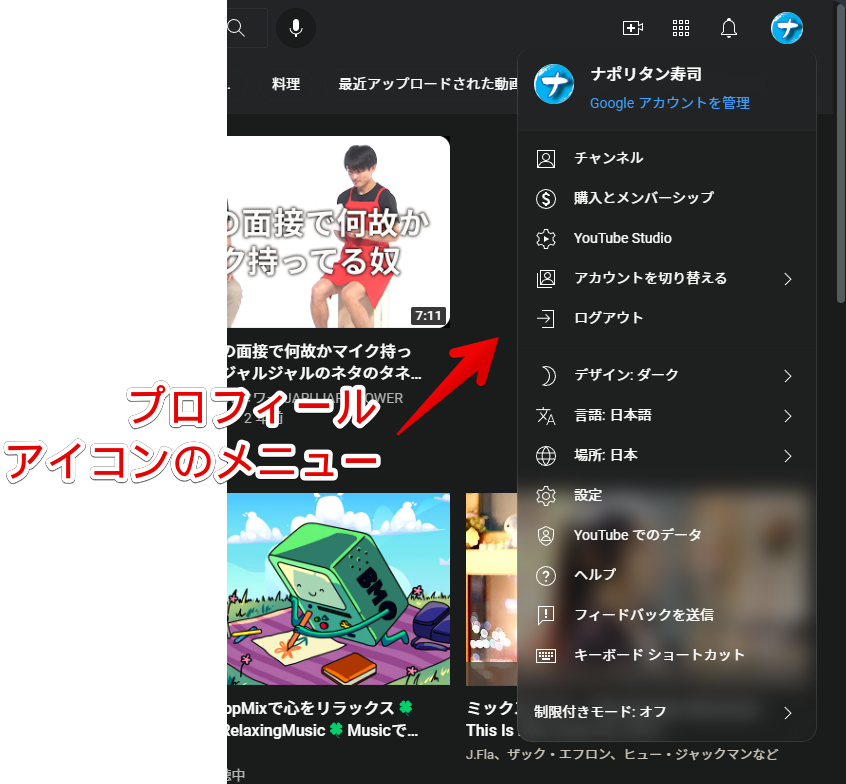This screenshot has width=846, height=784.
Task: Open チャンネル menu item
Action: (666, 158)
